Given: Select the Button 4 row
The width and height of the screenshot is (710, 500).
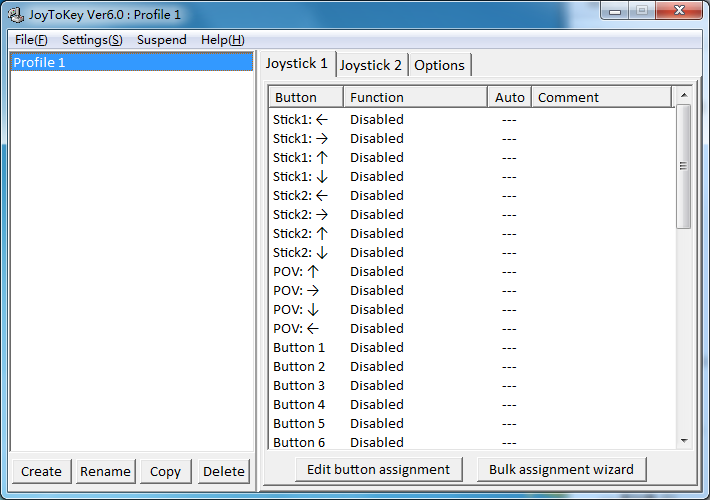Looking at the screenshot, I should (x=471, y=405).
